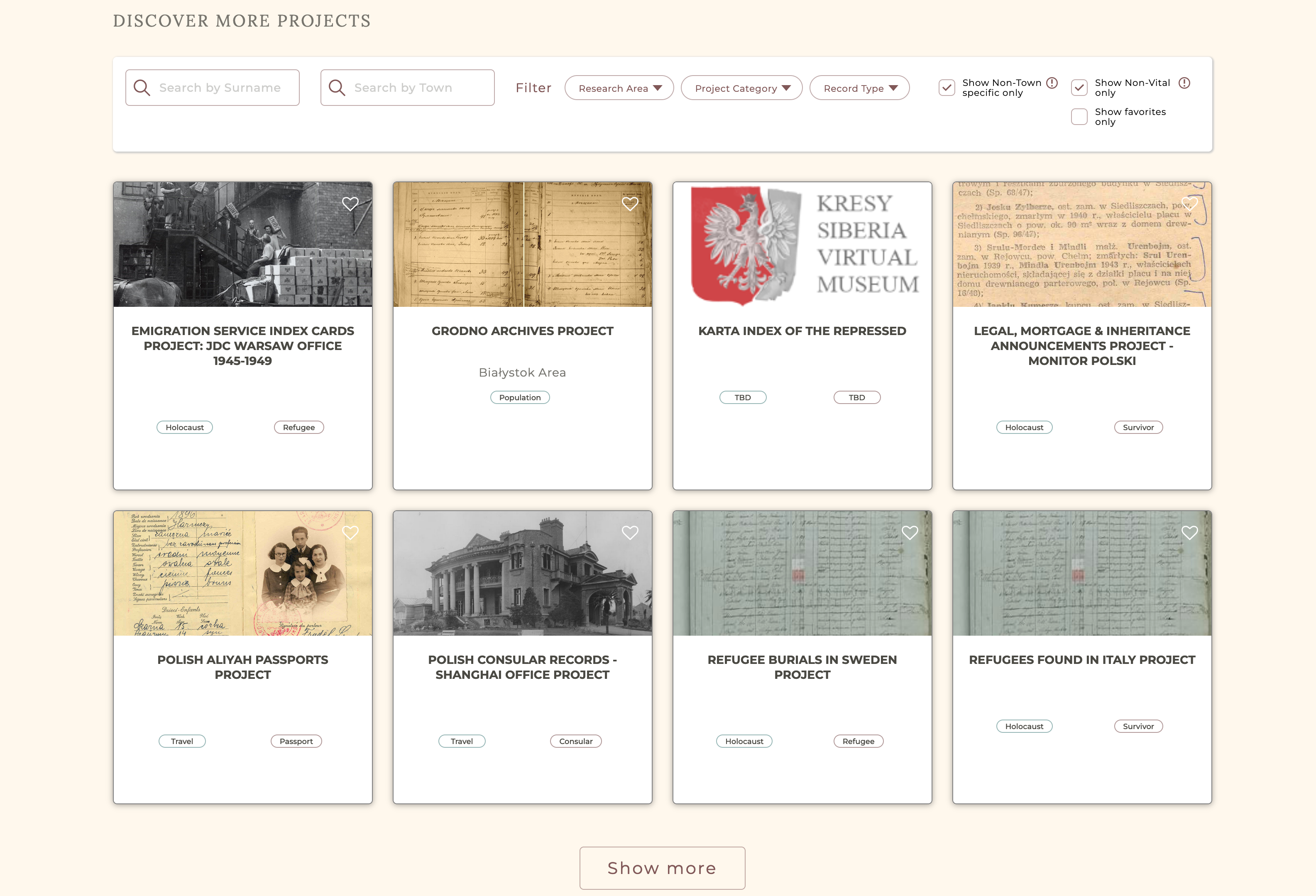Favorite the Refugees Found in Italy project
Viewport: 1316px width, 896px height.
click(1189, 532)
